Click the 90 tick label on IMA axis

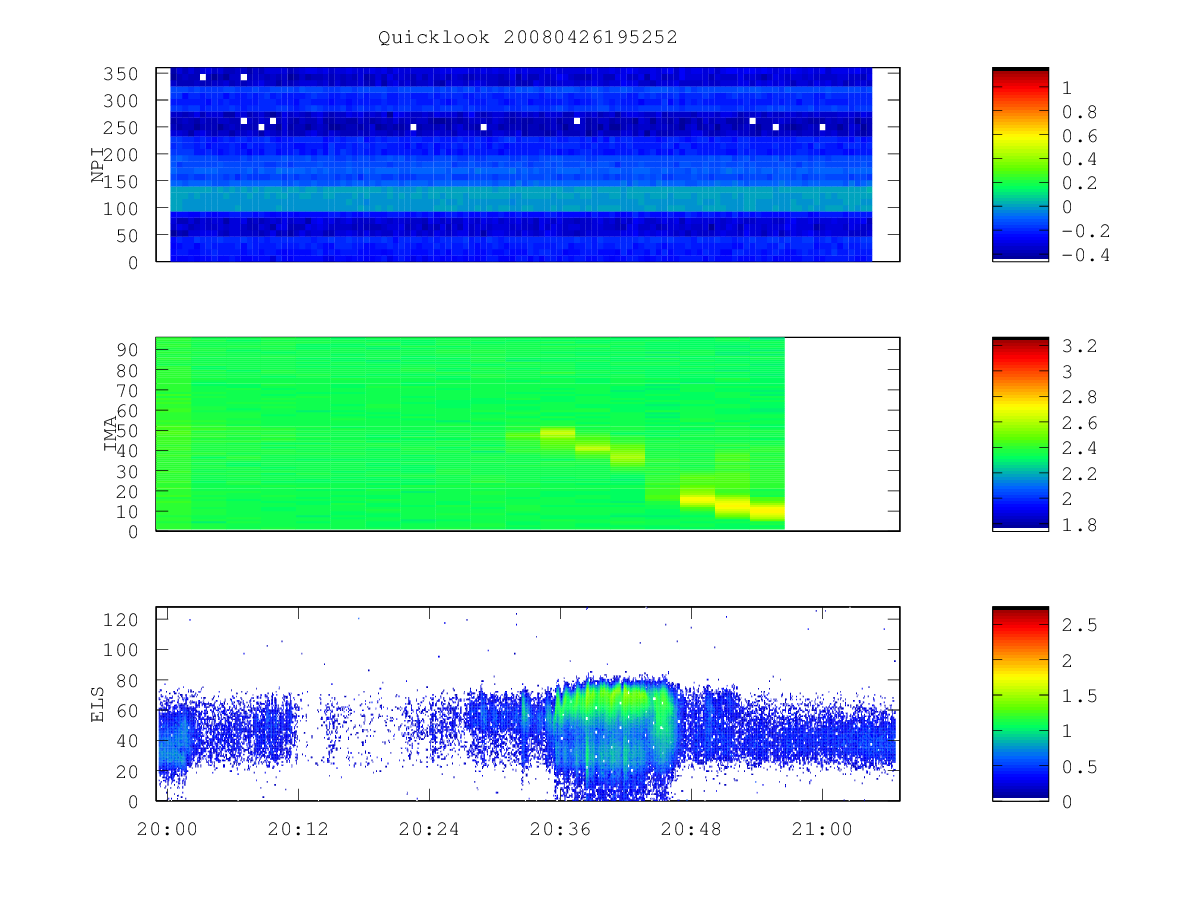click(128, 349)
